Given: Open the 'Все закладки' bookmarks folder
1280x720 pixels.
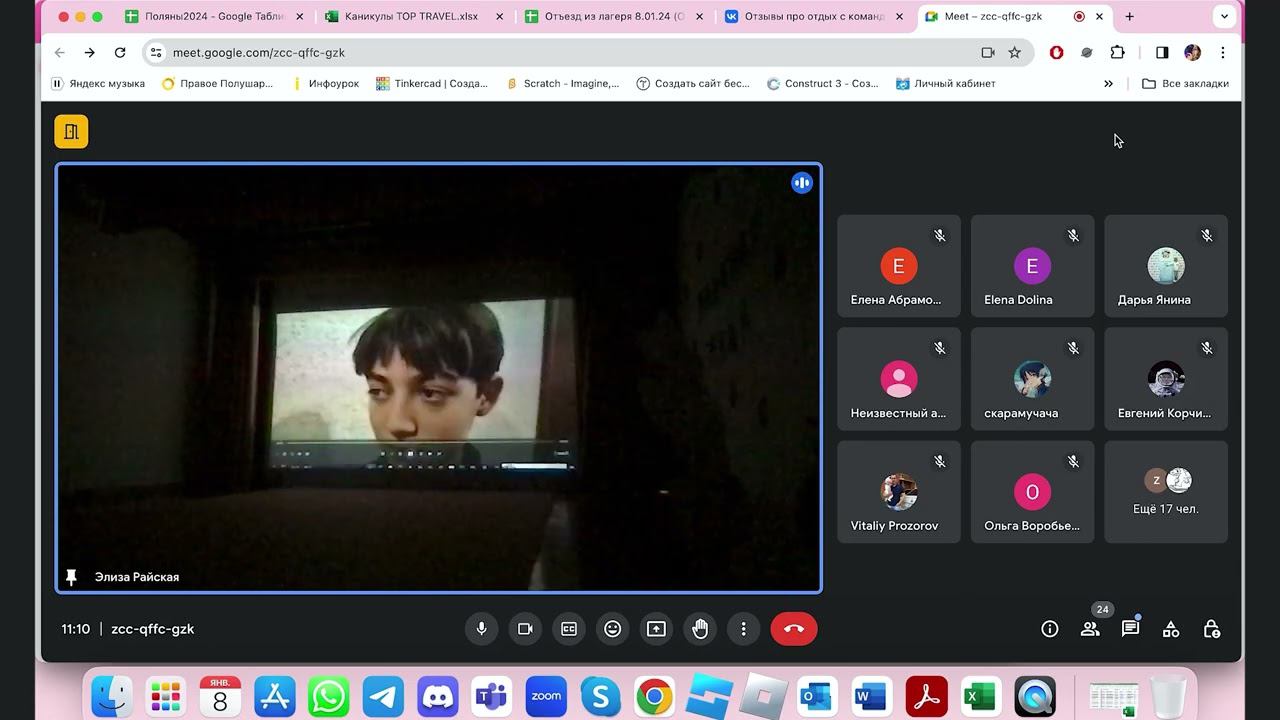Looking at the screenshot, I should [1185, 83].
